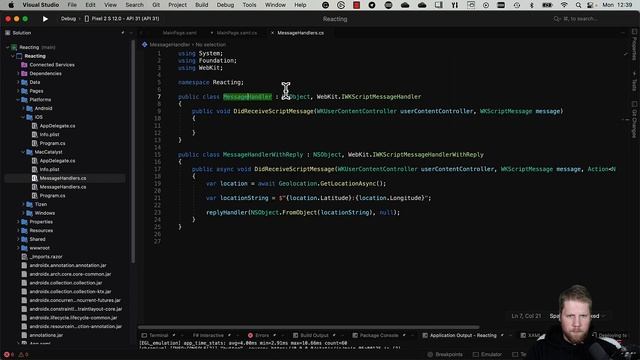Click the pin icon in Solution pad header
This screenshot has width=640, height=360.
tap(122, 33)
